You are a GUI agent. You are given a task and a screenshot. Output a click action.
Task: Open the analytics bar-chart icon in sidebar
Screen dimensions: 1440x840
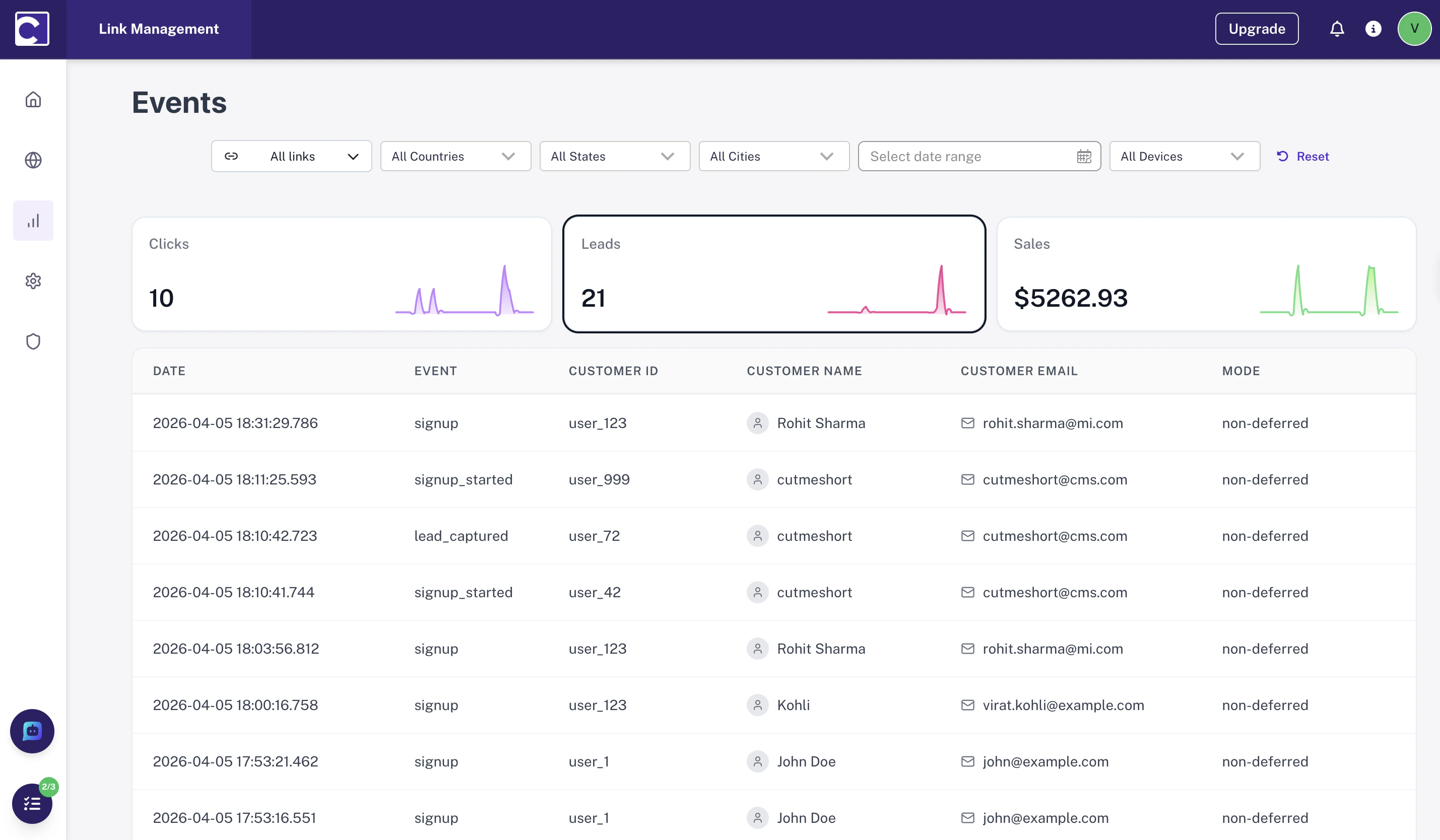coord(33,220)
